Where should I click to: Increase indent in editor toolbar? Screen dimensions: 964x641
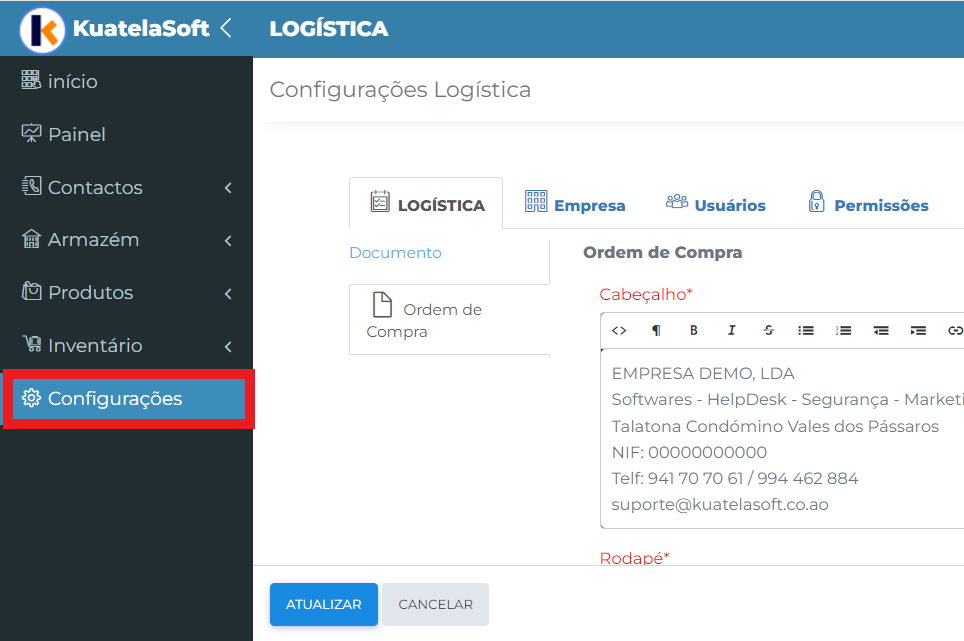pyautogui.click(x=919, y=331)
